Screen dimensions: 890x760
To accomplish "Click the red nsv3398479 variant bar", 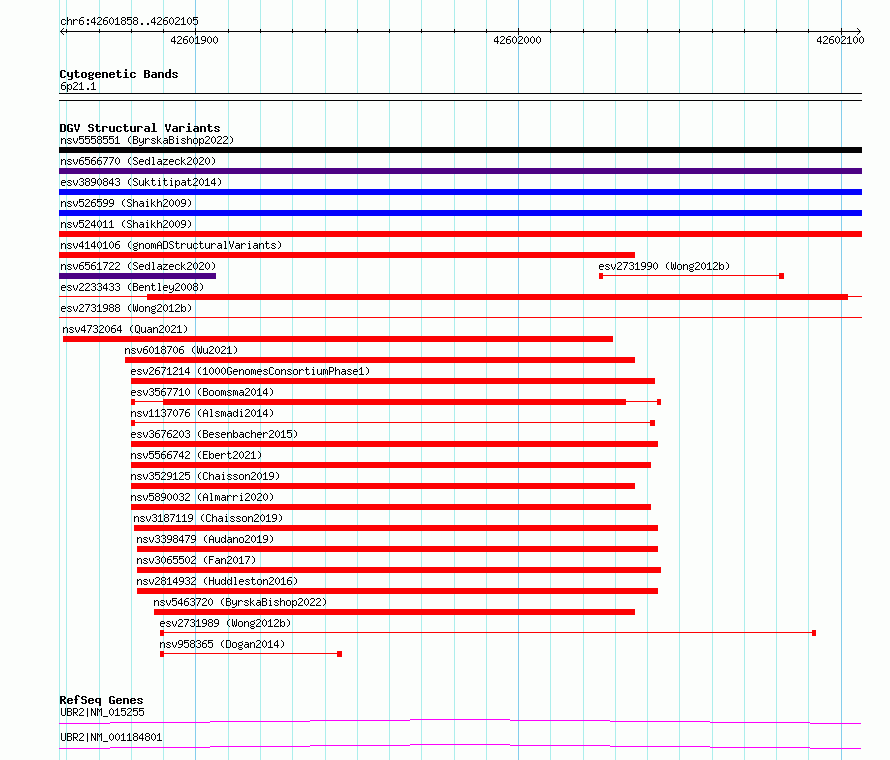I will [397, 549].
